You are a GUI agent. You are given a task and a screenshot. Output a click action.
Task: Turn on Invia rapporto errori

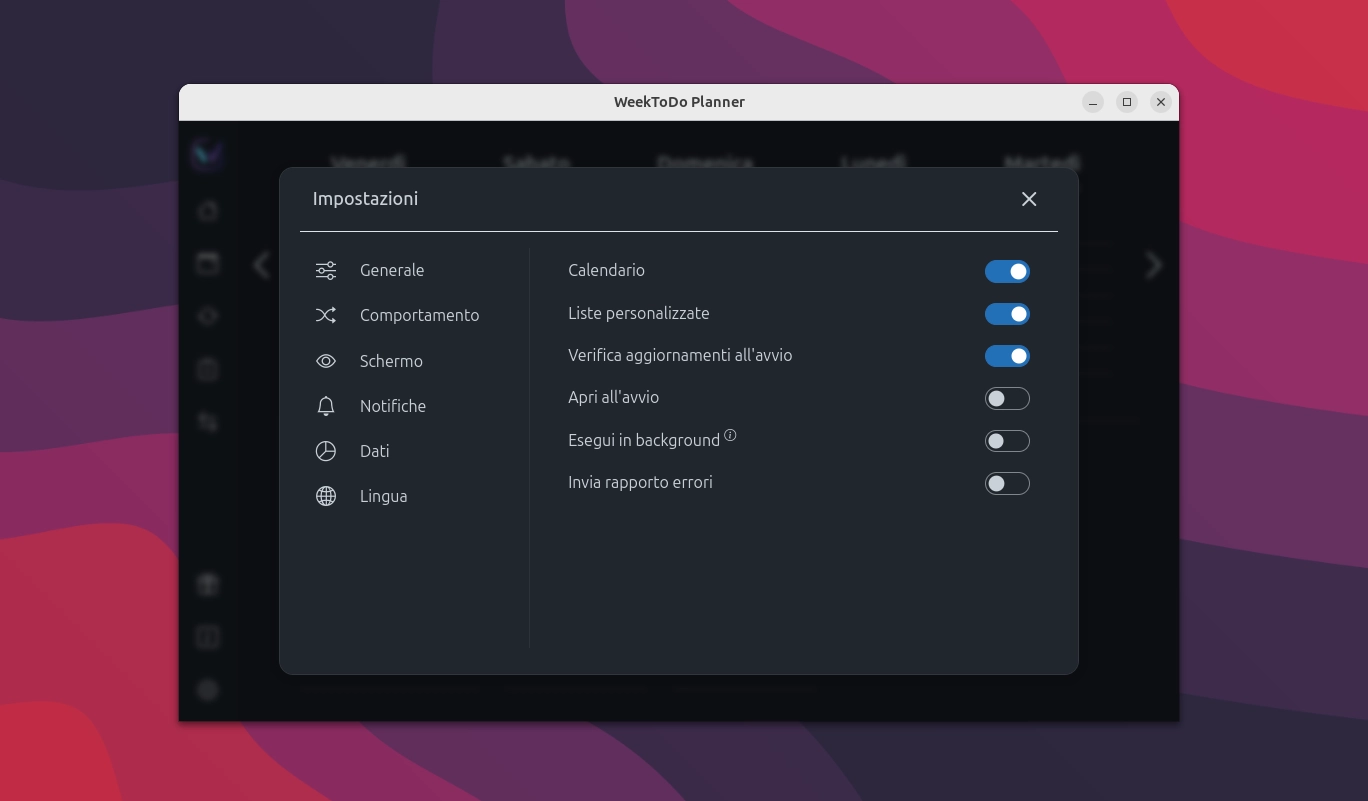(1007, 484)
